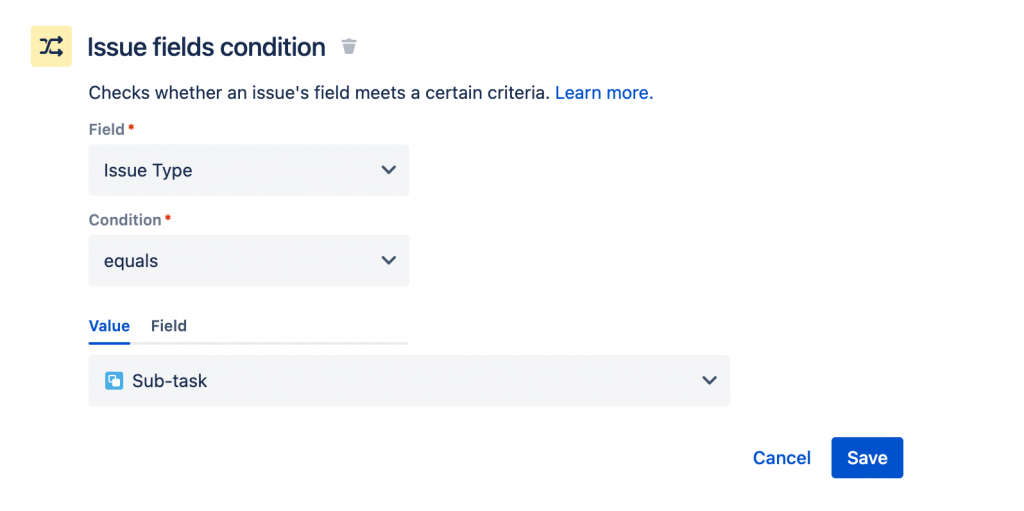Delete the condition with the trash icon
Image resolution: width=1024 pixels, height=511 pixels.
349,47
